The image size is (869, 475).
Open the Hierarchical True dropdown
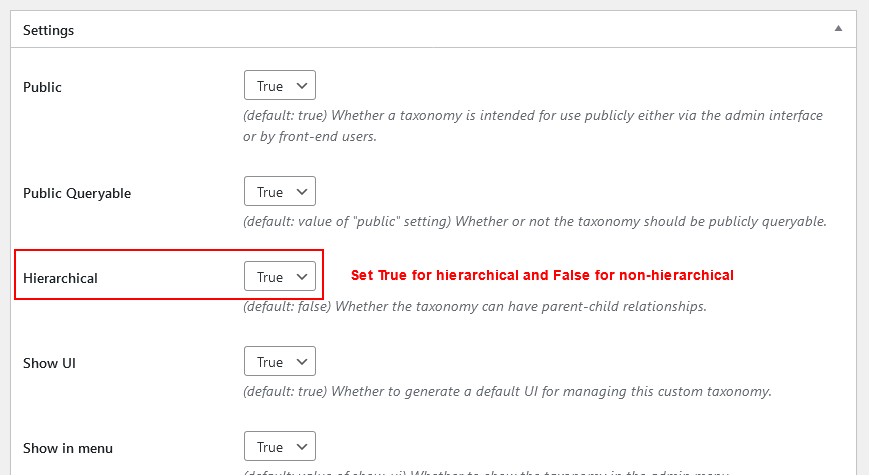point(280,276)
